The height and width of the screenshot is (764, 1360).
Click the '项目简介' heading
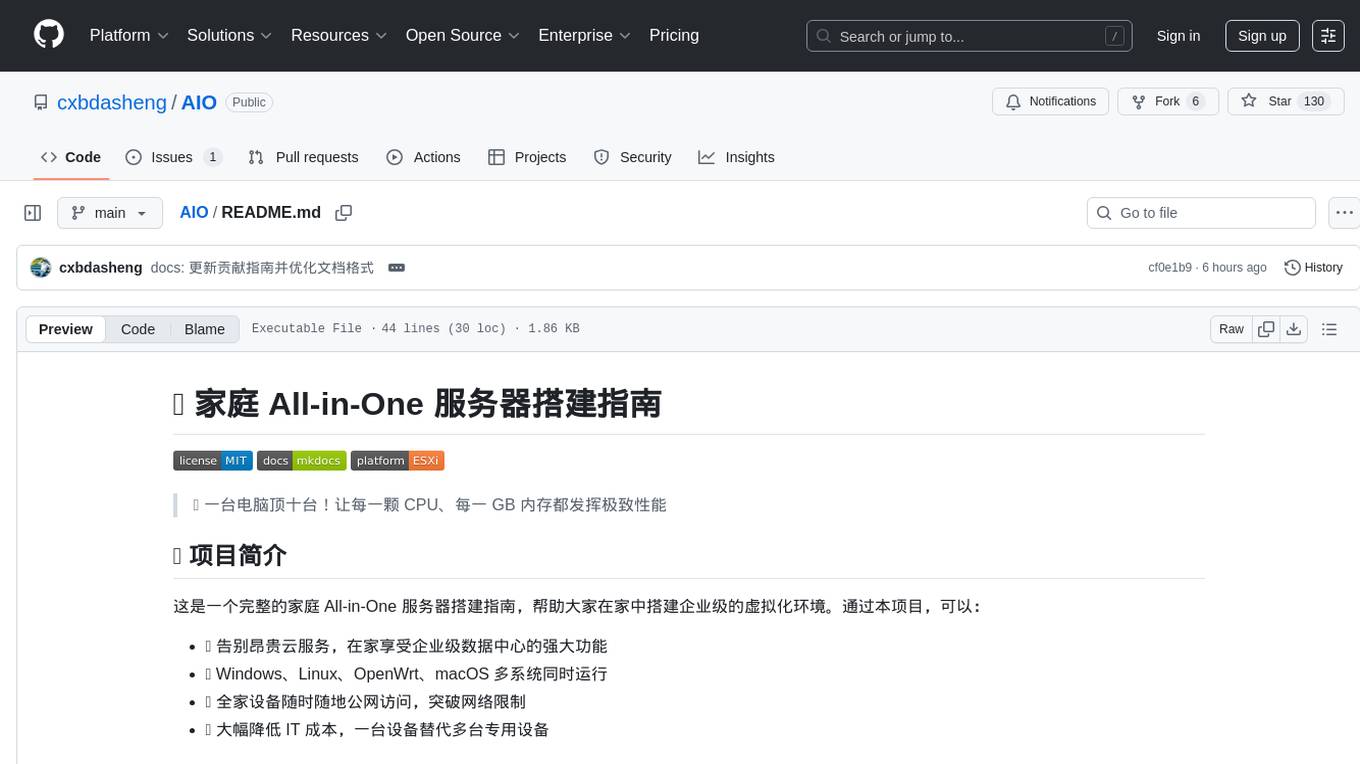tap(230, 556)
